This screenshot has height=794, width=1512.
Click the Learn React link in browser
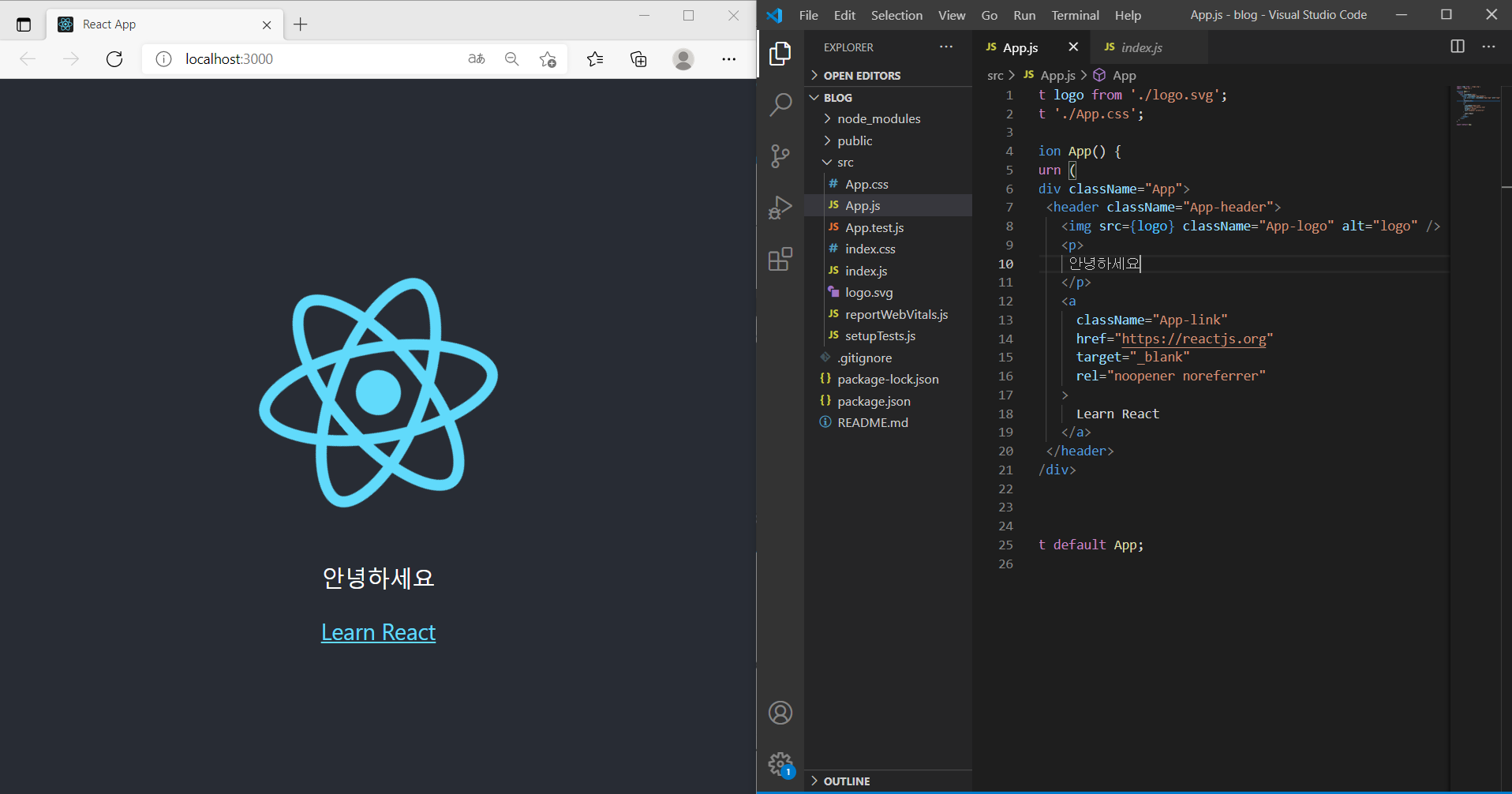[378, 632]
